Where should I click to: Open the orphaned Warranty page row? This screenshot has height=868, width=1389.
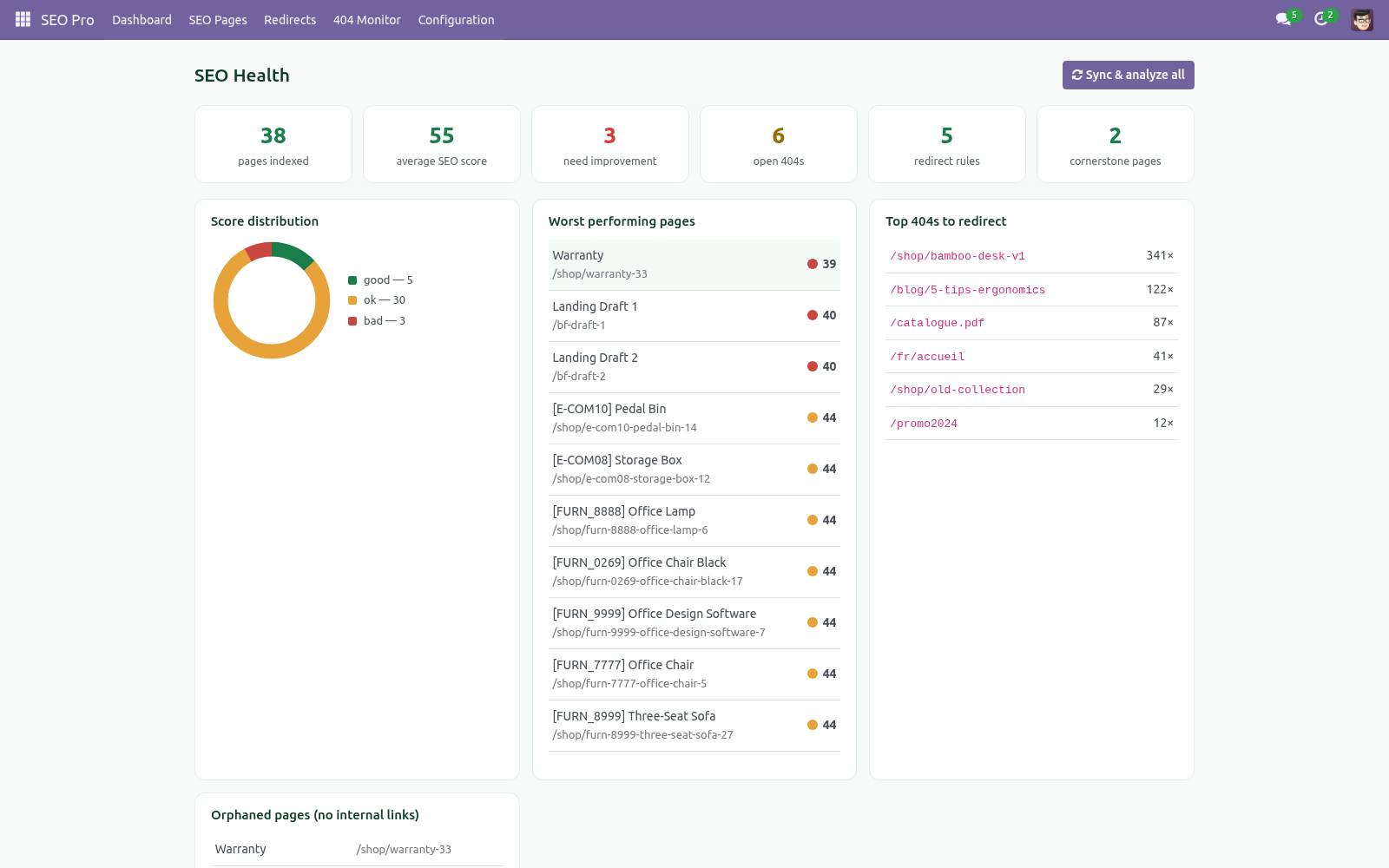pos(357,850)
